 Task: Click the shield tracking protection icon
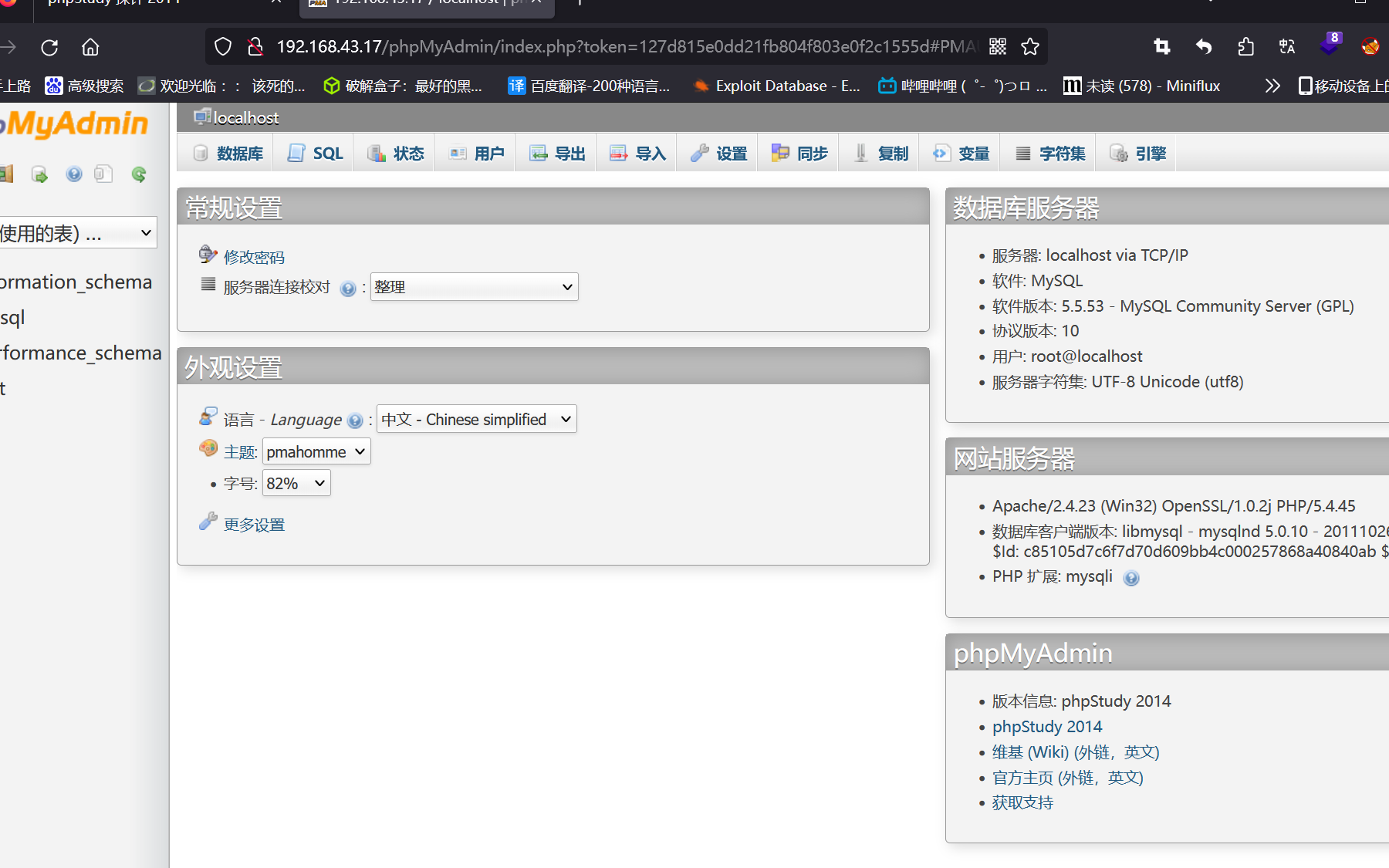pos(223,46)
